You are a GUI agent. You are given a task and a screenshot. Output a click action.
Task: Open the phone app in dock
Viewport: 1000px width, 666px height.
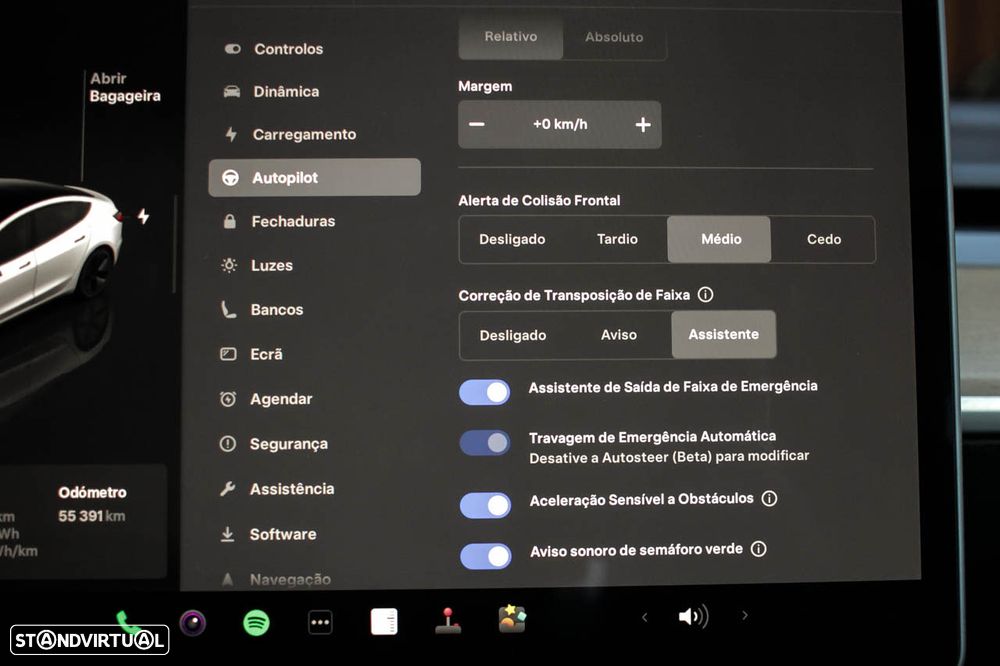pos(126,620)
